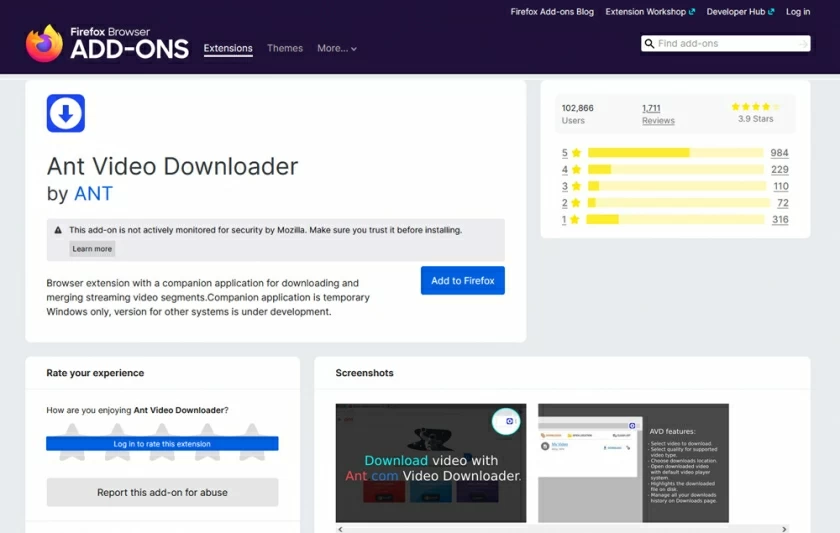
Task: Open the 72 two-star reviews count
Action: (x=783, y=202)
